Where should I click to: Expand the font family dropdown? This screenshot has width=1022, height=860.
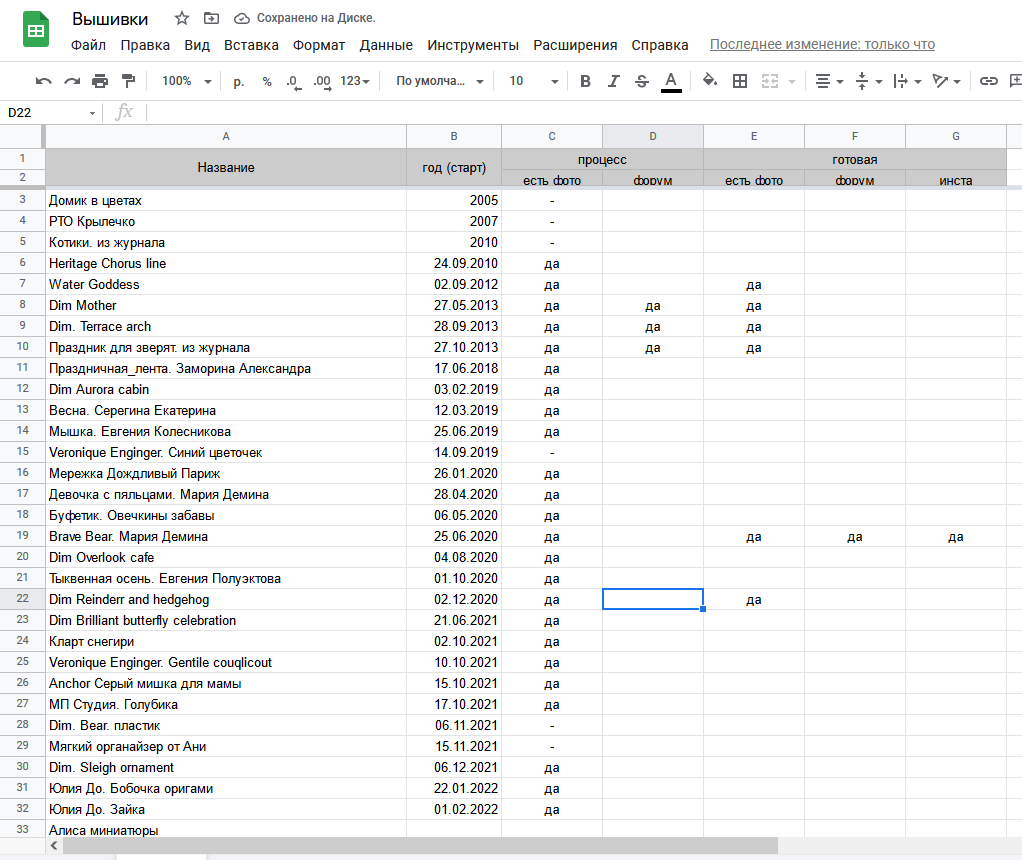tap(439, 81)
